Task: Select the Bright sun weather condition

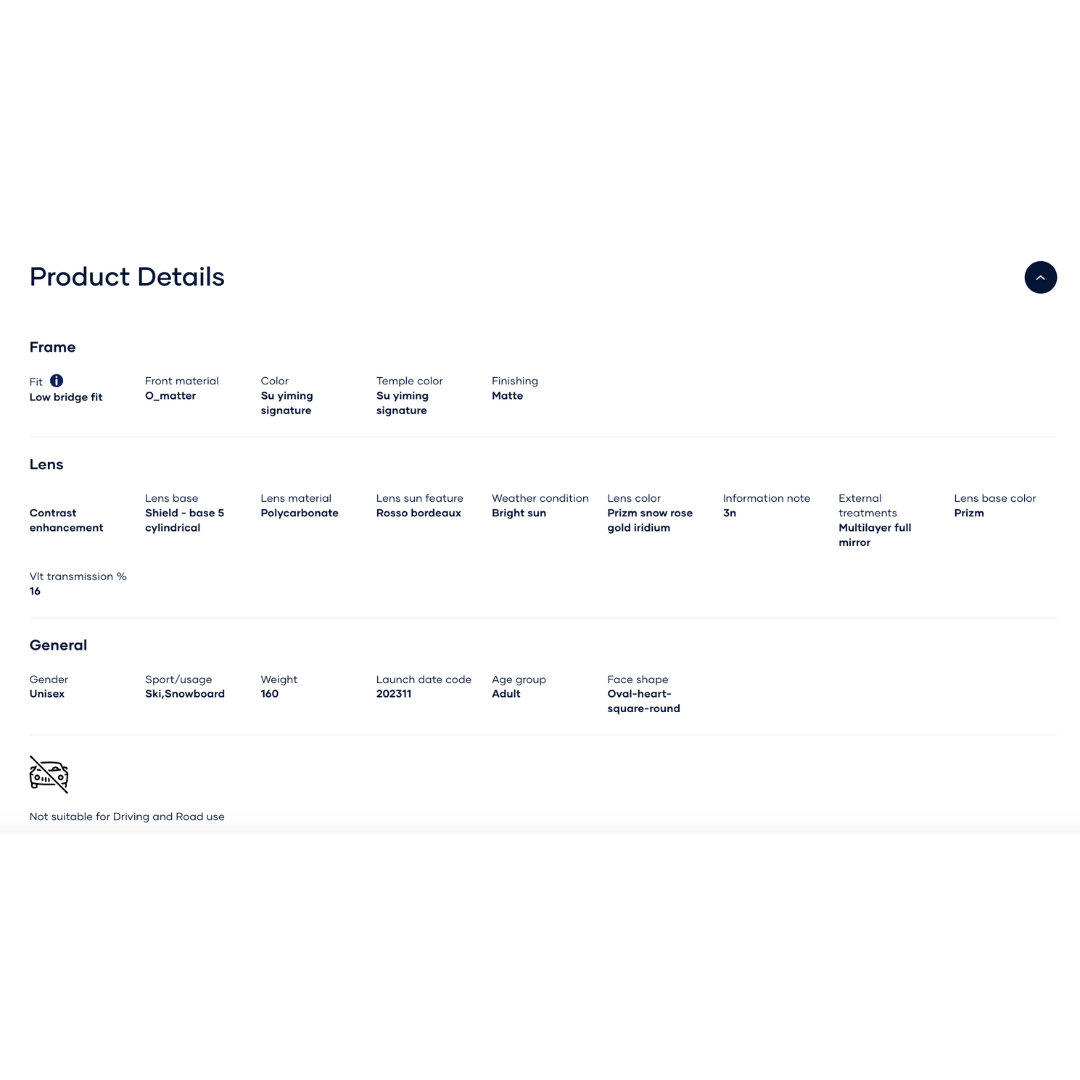Action: pyautogui.click(x=518, y=513)
